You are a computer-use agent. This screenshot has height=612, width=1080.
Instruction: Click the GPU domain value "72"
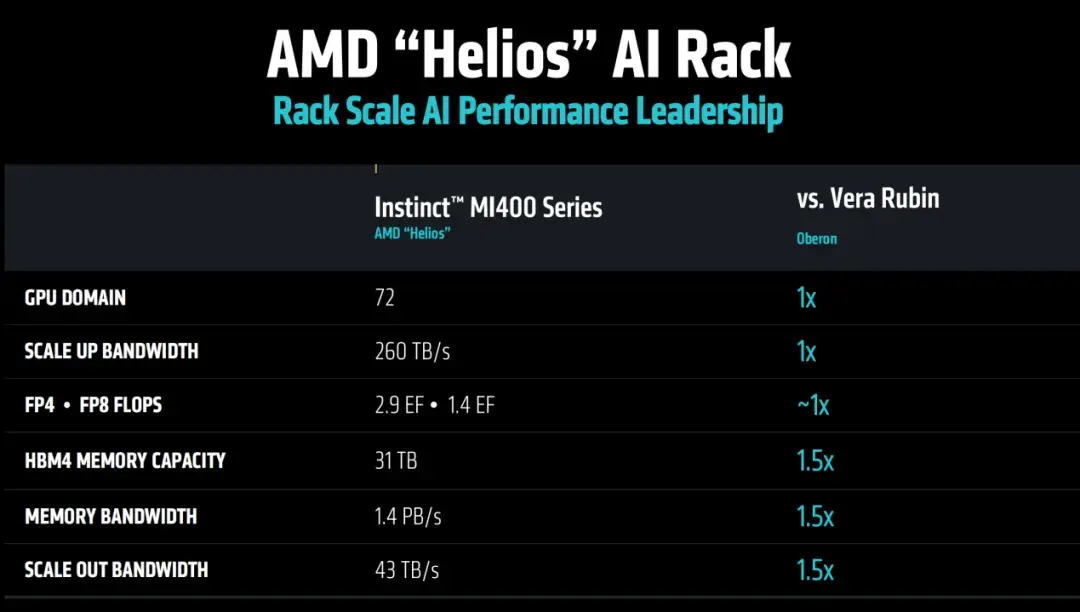[385, 298]
